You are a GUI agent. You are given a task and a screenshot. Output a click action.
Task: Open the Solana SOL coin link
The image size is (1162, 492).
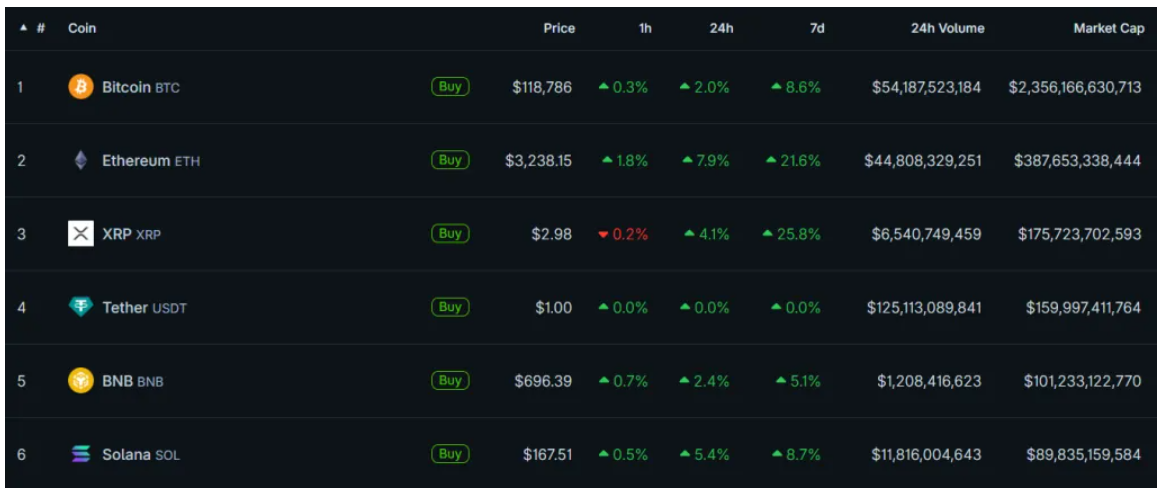[x=140, y=454]
